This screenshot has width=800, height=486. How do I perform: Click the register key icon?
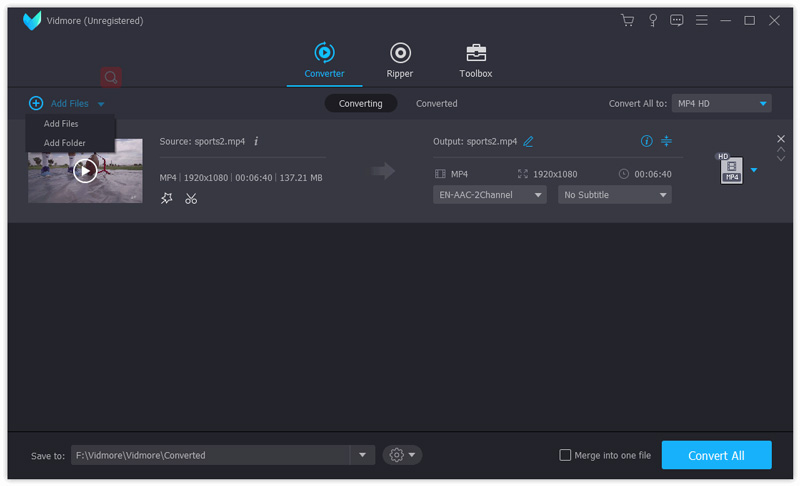[x=653, y=20]
